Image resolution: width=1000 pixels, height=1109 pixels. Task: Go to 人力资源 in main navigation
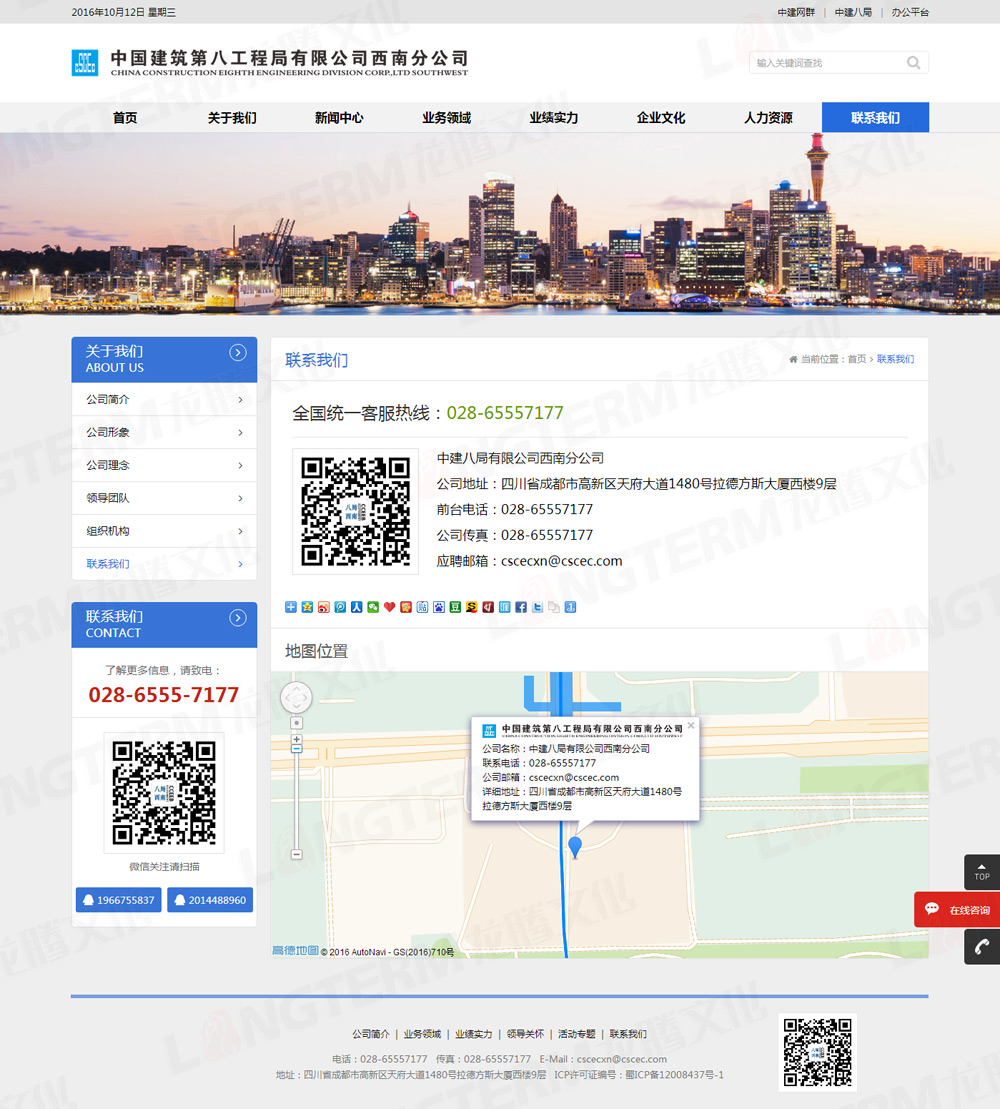coord(768,118)
